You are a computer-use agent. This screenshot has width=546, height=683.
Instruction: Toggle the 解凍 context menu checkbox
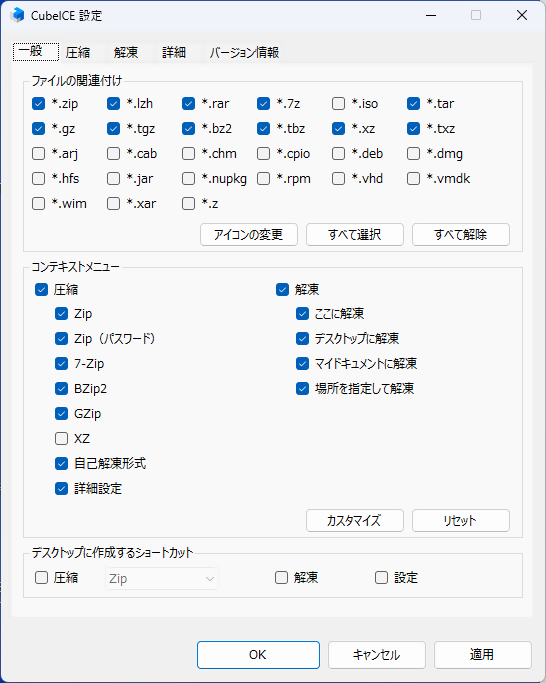tap(282, 290)
